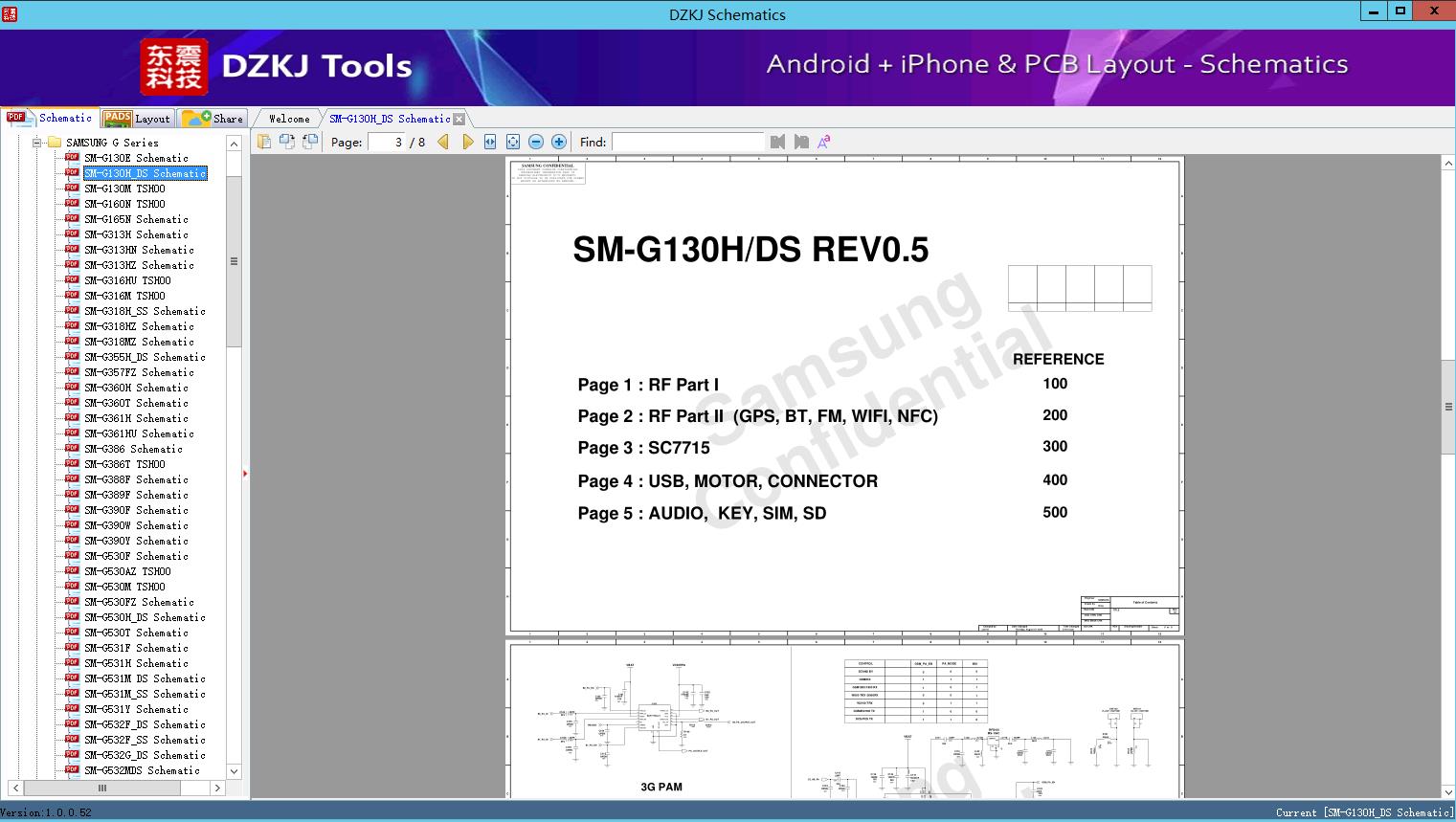Zoom out using the minus magnifier icon

coord(535,141)
